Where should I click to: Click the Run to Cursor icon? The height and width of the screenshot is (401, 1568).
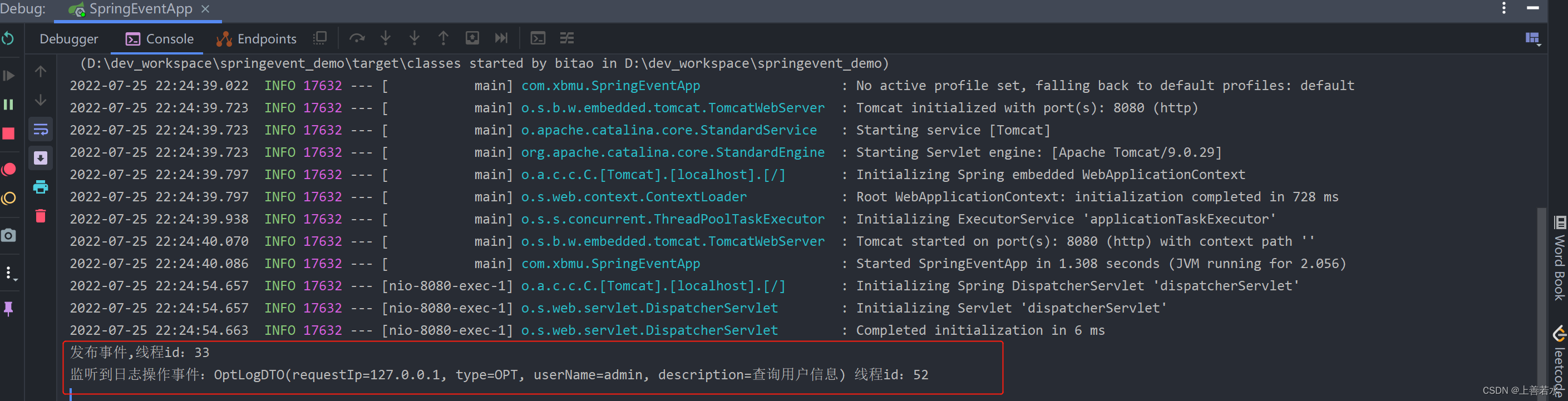tap(501, 38)
